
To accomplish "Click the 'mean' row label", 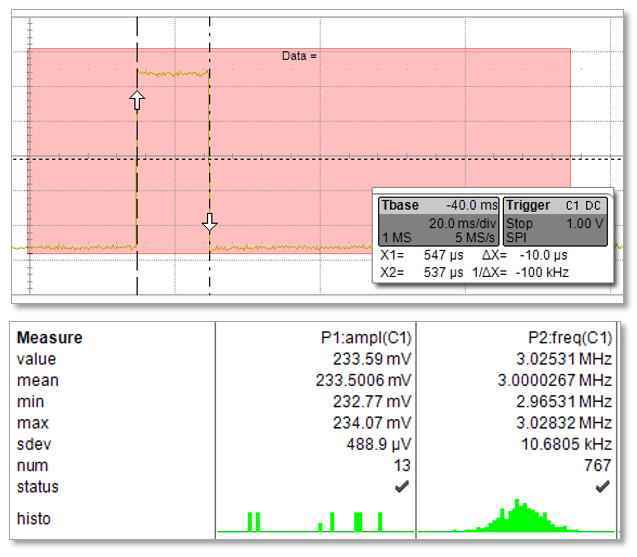I will point(38,381).
